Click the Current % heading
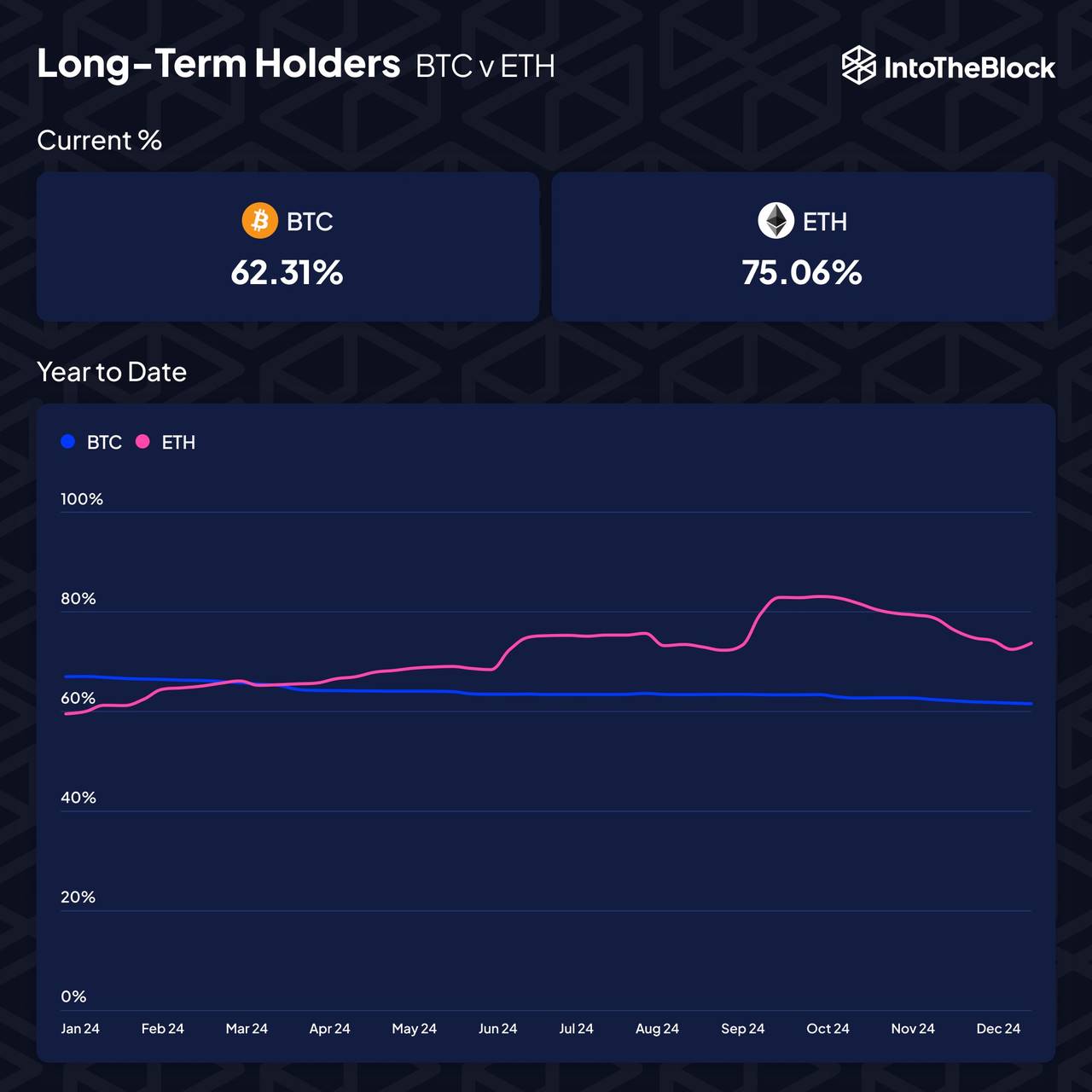1092x1092 pixels. [x=99, y=141]
